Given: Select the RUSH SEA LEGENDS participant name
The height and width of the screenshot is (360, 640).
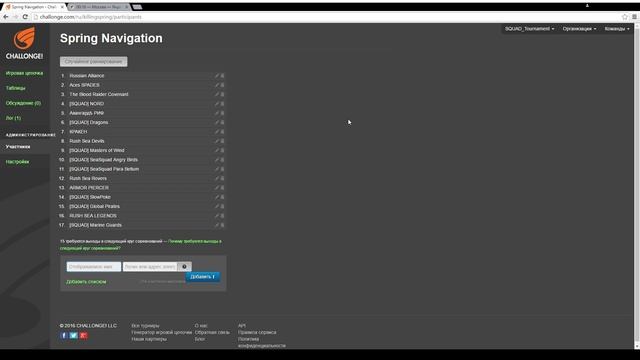Looking at the screenshot, I should pyautogui.click(x=93, y=216).
